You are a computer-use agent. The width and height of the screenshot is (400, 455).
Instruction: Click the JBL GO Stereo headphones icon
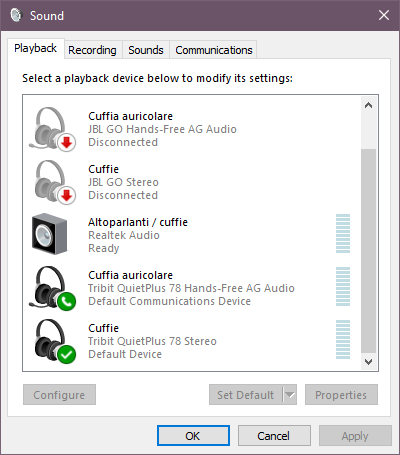point(55,182)
